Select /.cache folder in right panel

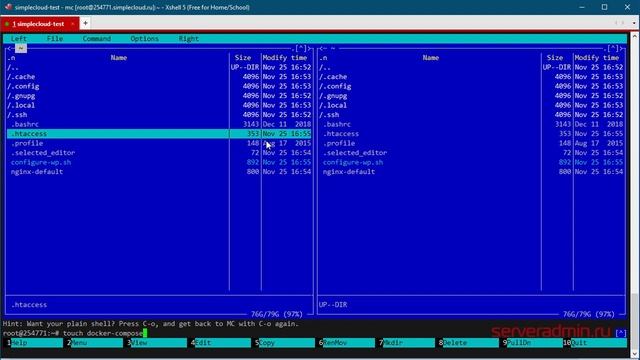(471, 77)
